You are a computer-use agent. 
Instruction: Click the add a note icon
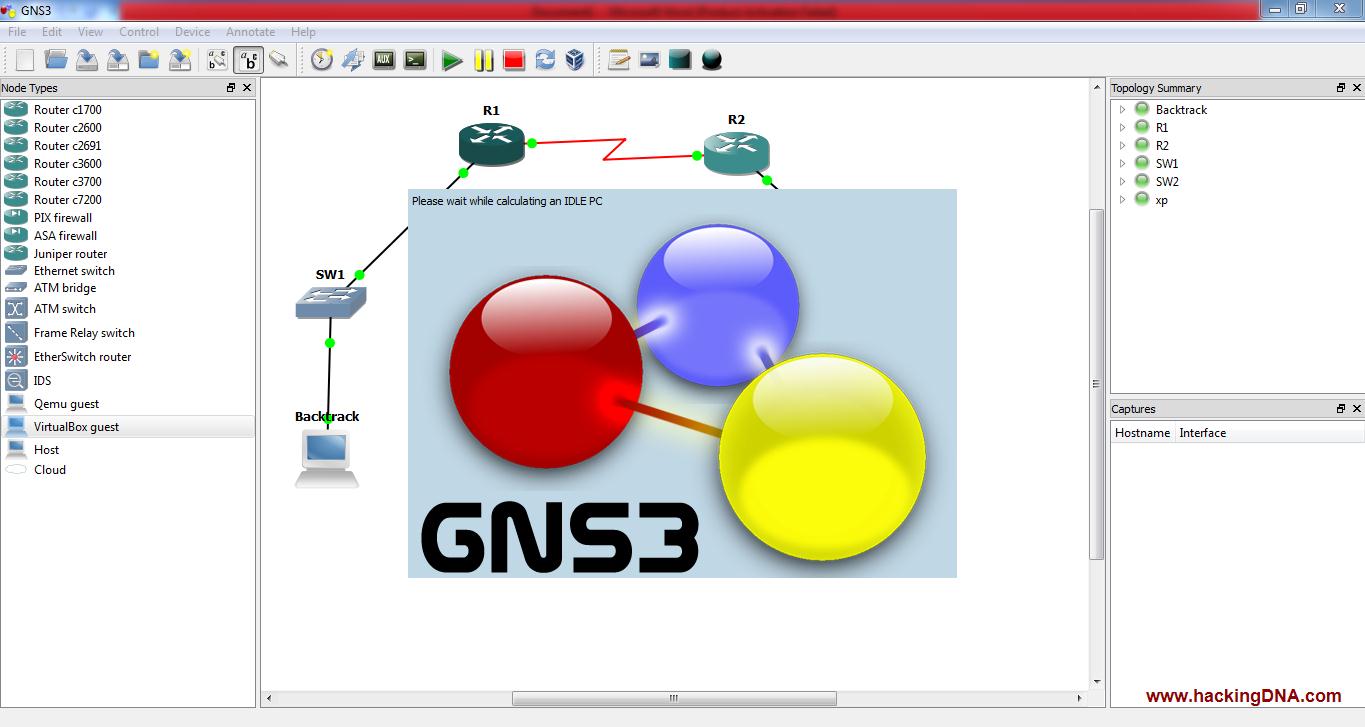point(619,60)
